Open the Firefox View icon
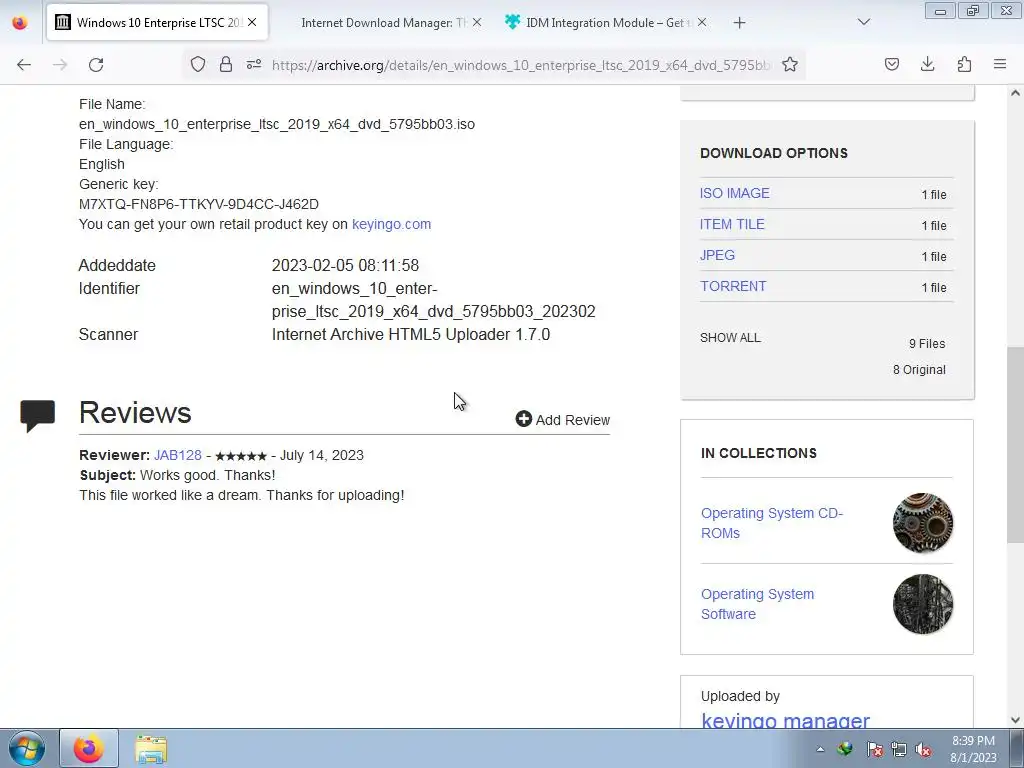 pyautogui.click(x=20, y=22)
